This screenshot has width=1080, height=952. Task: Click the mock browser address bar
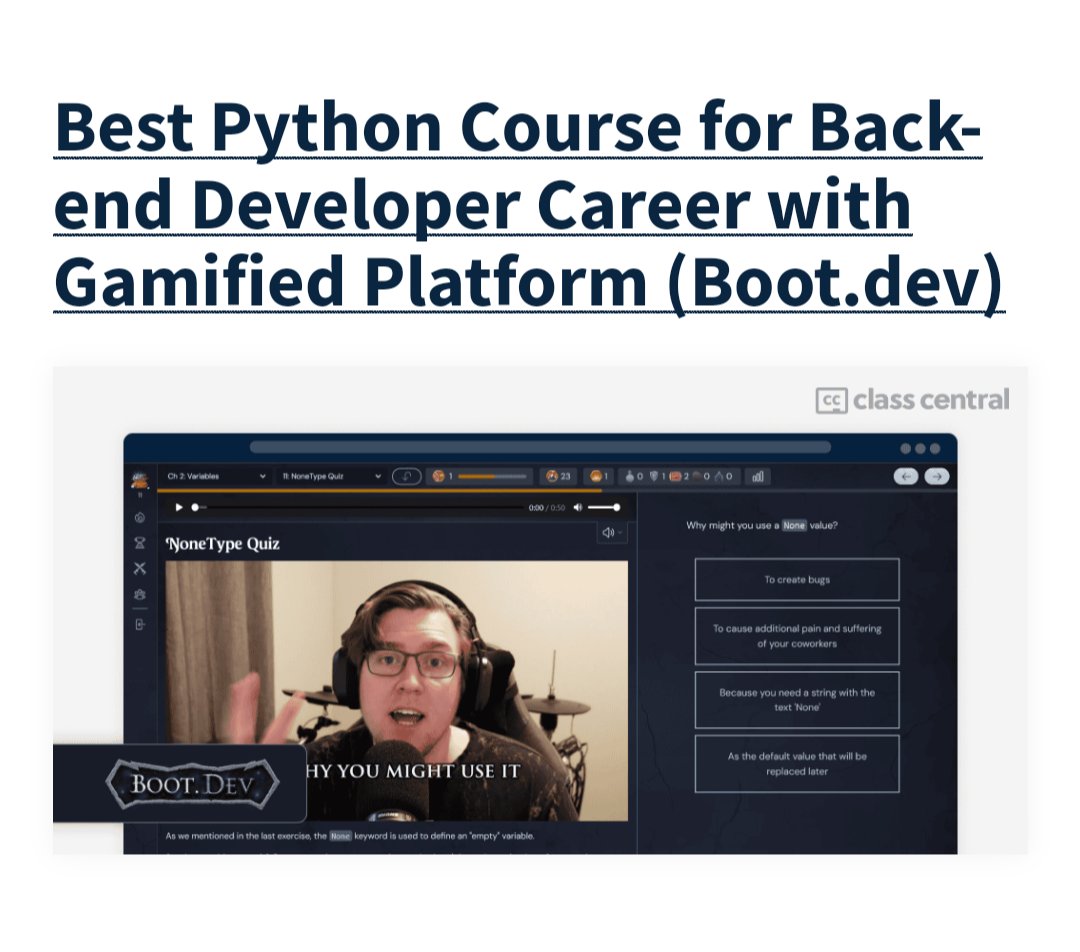[x=540, y=448]
